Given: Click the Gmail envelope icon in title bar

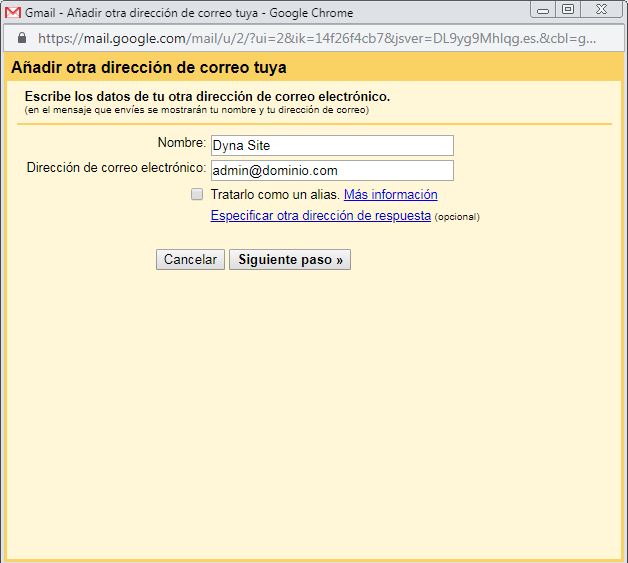Looking at the screenshot, I should pyautogui.click(x=14, y=12).
